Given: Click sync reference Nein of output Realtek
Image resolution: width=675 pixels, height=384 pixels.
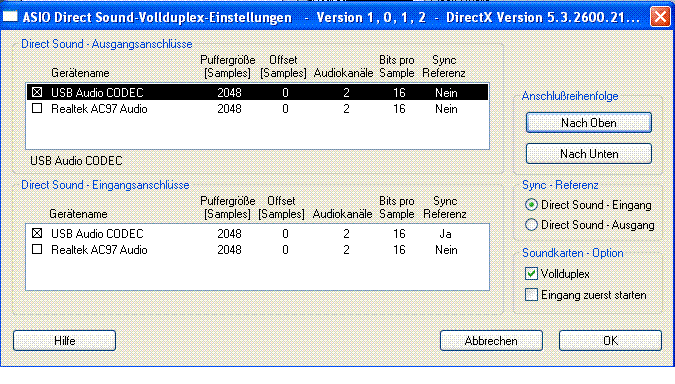Looking at the screenshot, I should click(x=446, y=109).
